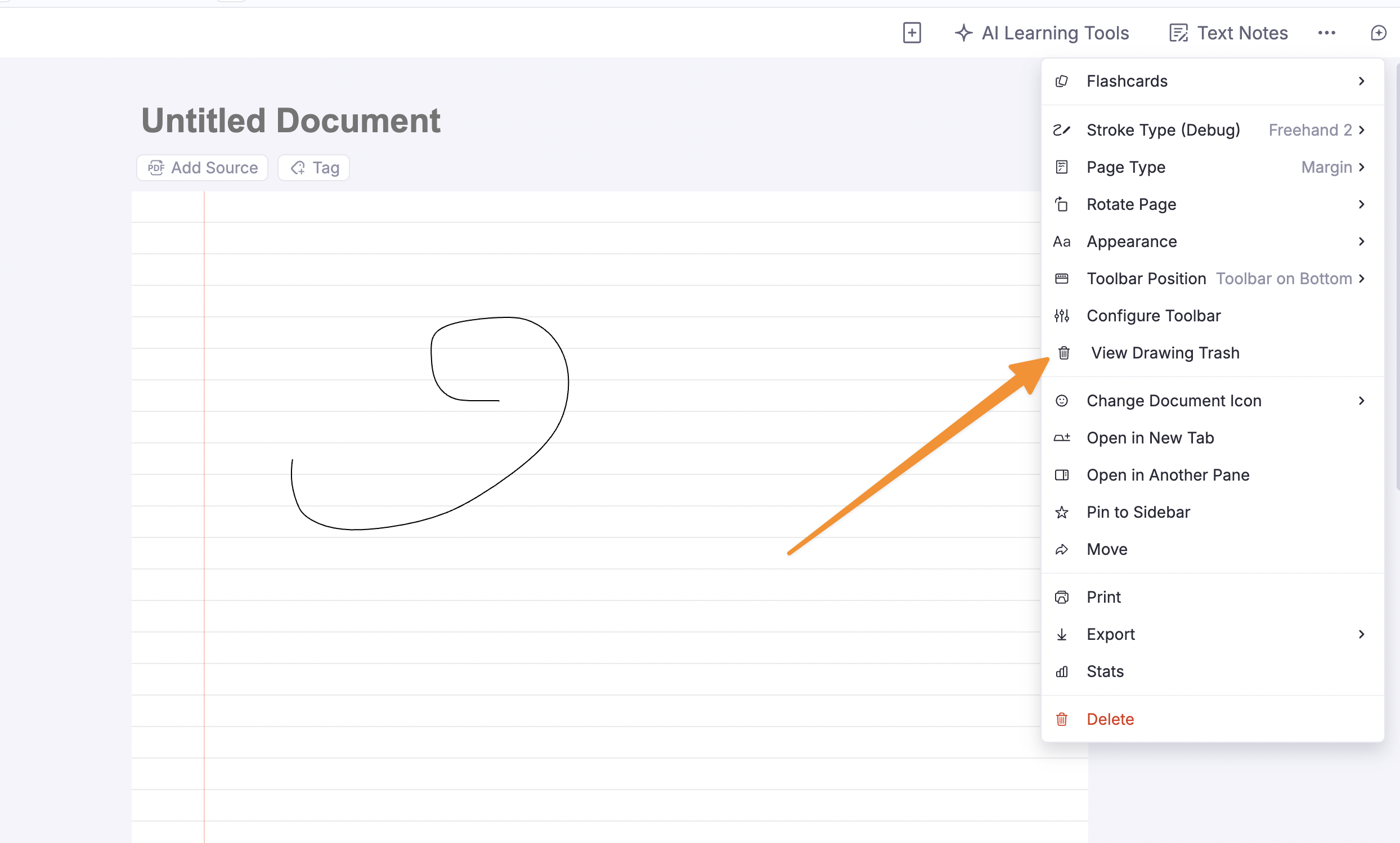Image resolution: width=1400 pixels, height=843 pixels.
Task: Open Text Notes panel
Action: pos(1228,33)
